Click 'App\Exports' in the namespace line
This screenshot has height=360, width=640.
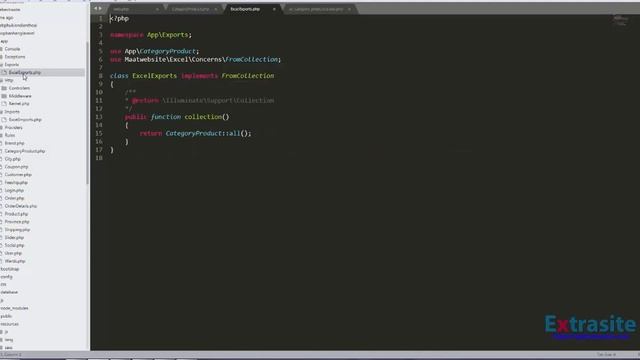tap(167, 35)
